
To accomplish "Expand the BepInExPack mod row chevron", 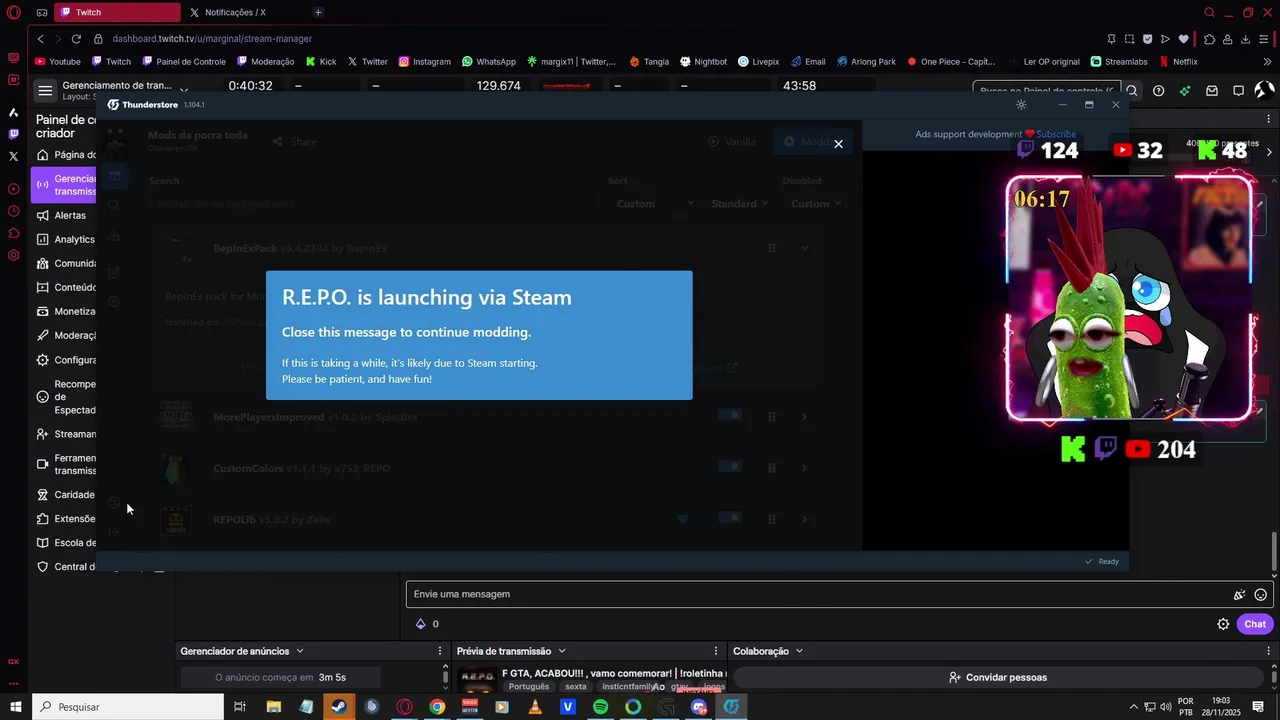I will point(804,248).
